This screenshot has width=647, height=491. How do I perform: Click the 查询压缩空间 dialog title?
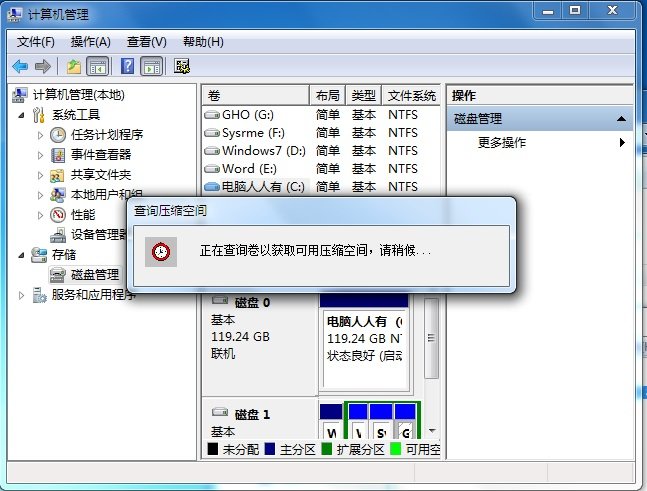tap(170, 211)
